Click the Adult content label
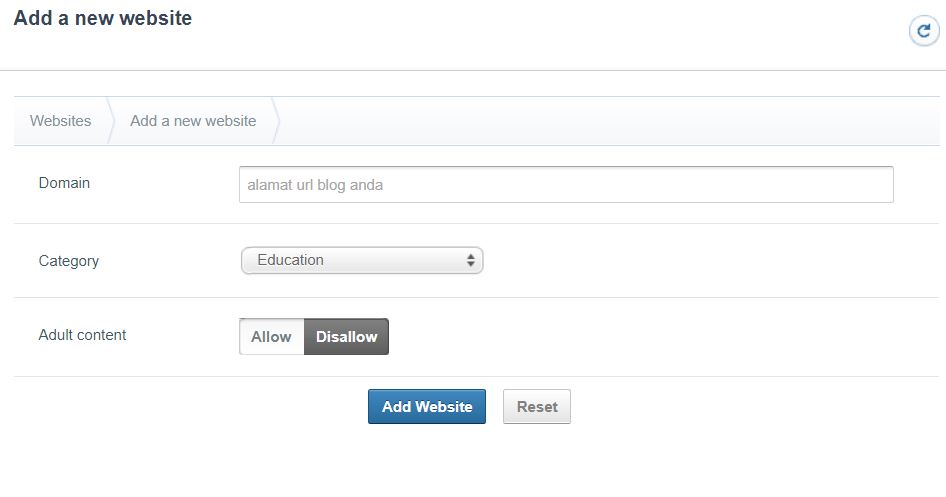 coord(82,335)
